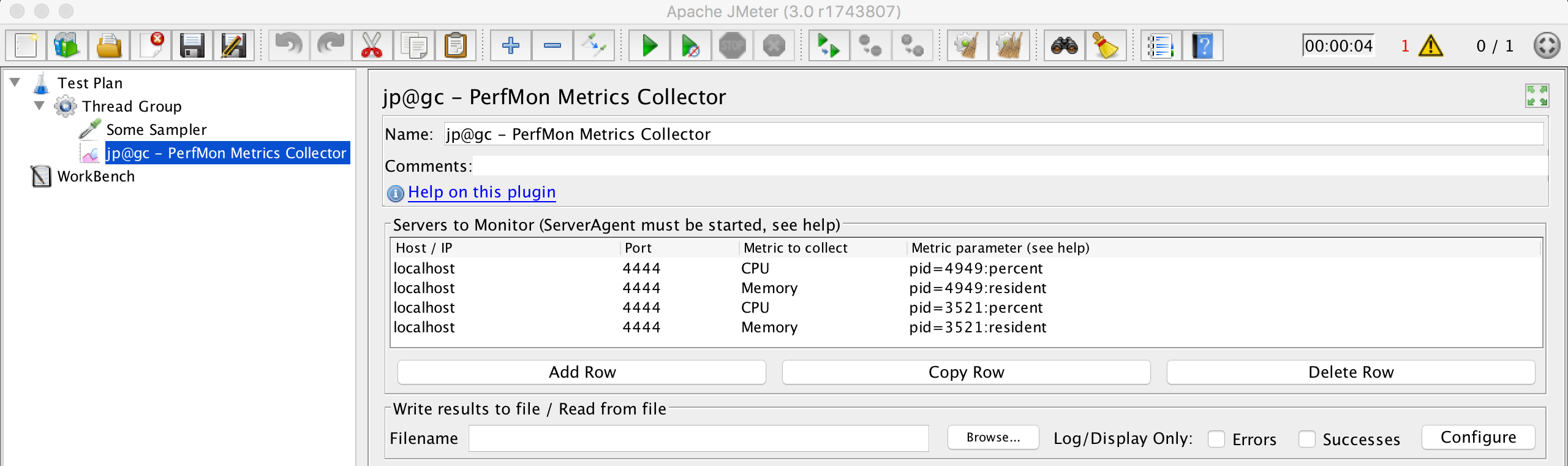Stop all remote engines
Image resolution: width=1568 pixels, height=466 pixels.
pyautogui.click(x=871, y=45)
